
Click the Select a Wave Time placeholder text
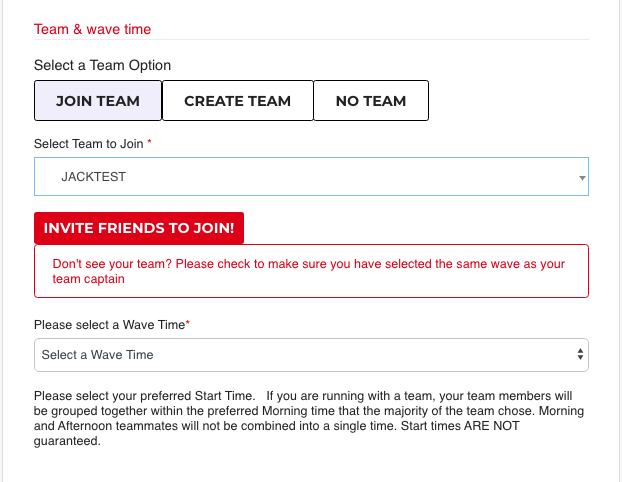click(x=98, y=355)
